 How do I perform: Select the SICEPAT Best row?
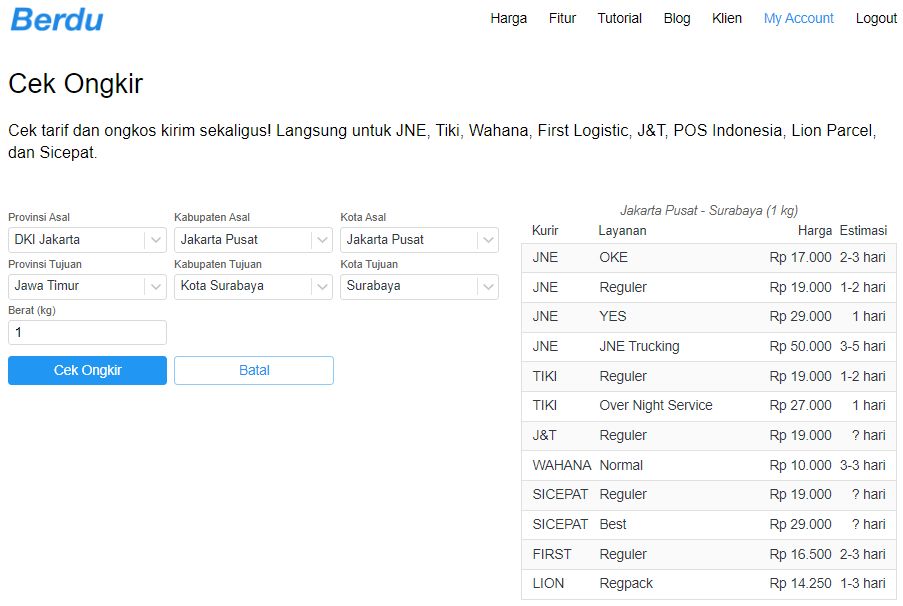coord(709,525)
